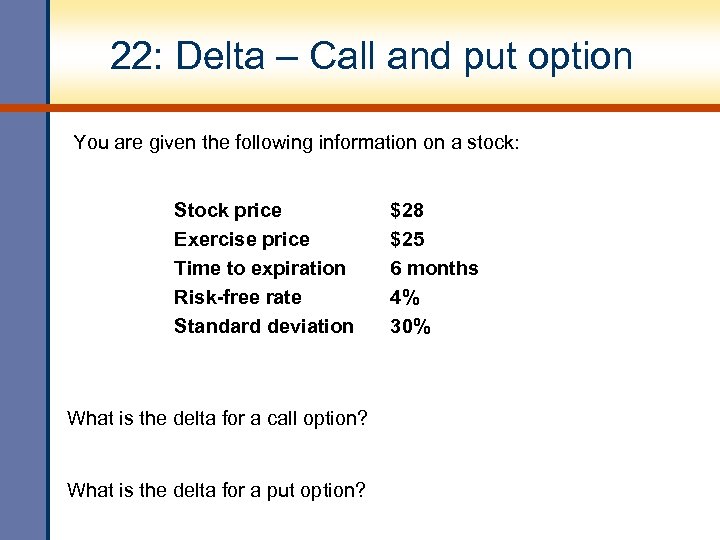
Task: Click the 4% risk-free rate value
Action: (405, 297)
